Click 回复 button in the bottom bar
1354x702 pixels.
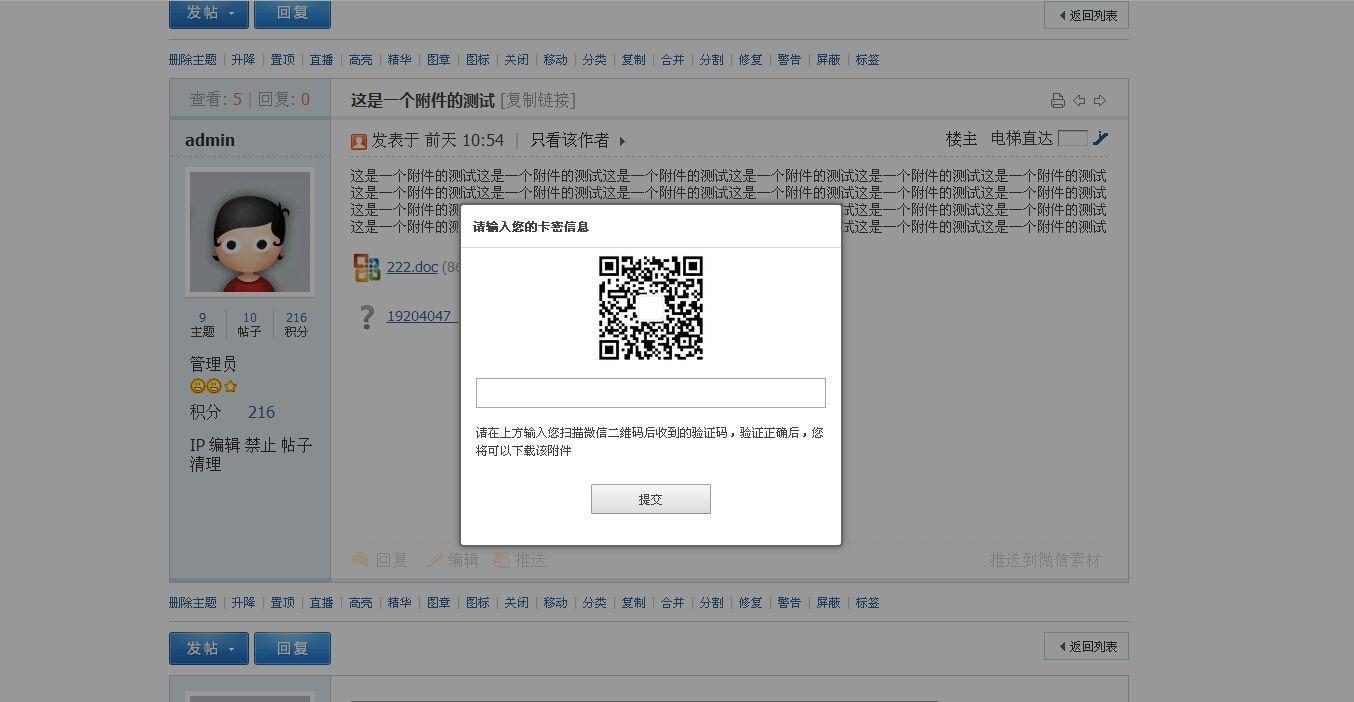click(x=292, y=648)
